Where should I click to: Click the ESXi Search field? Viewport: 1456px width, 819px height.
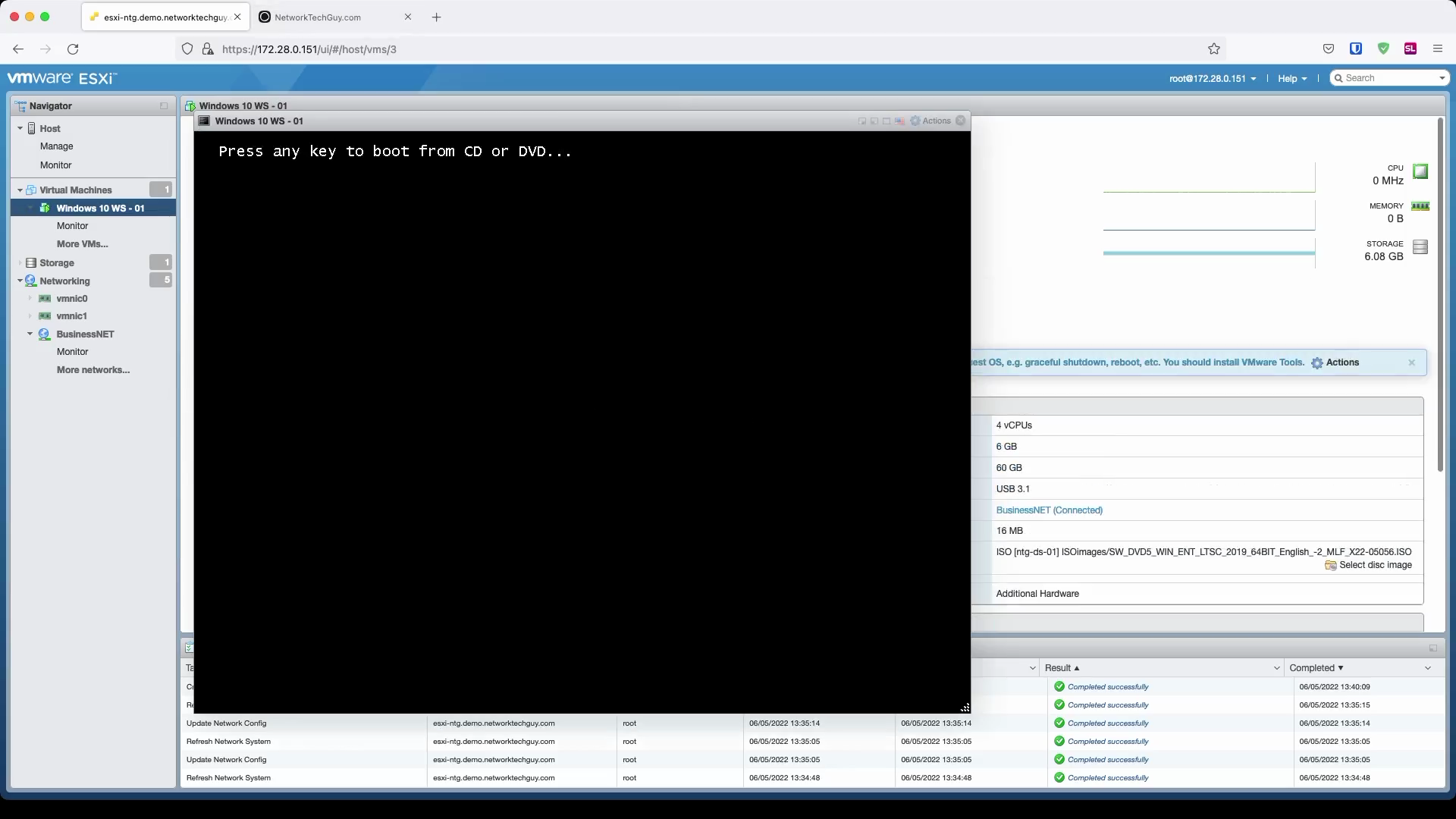tap(1389, 78)
